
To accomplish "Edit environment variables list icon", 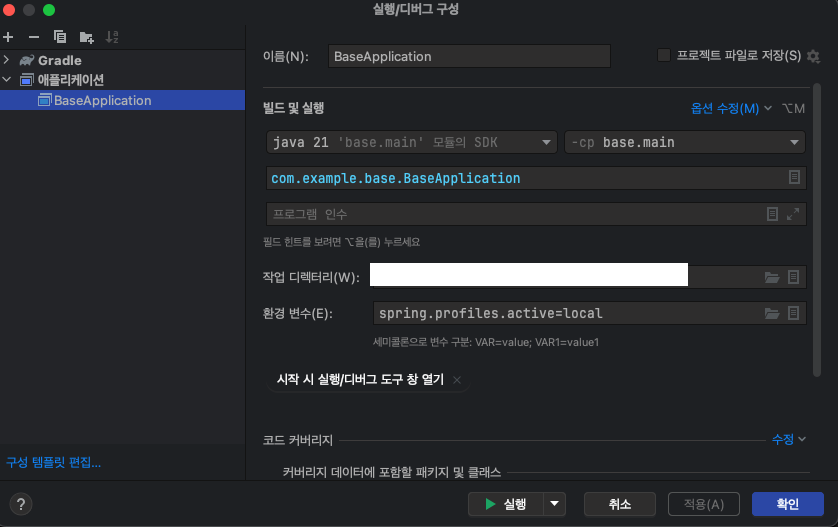I will (x=794, y=313).
